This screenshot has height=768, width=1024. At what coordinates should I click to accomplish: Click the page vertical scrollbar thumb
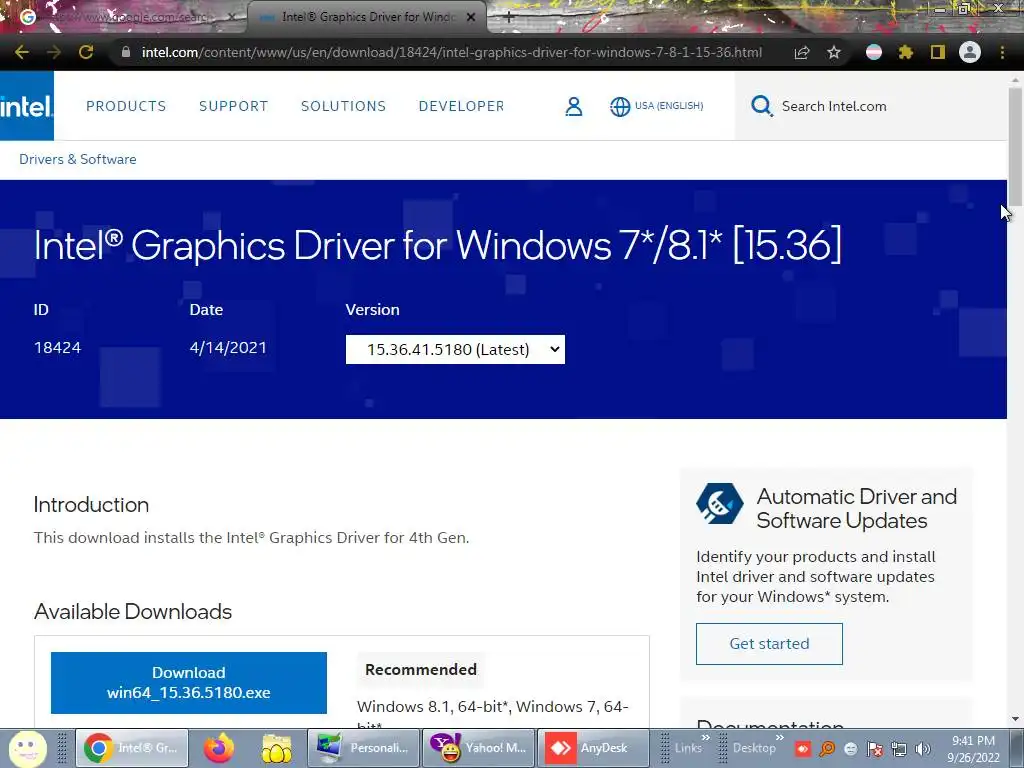click(1016, 147)
